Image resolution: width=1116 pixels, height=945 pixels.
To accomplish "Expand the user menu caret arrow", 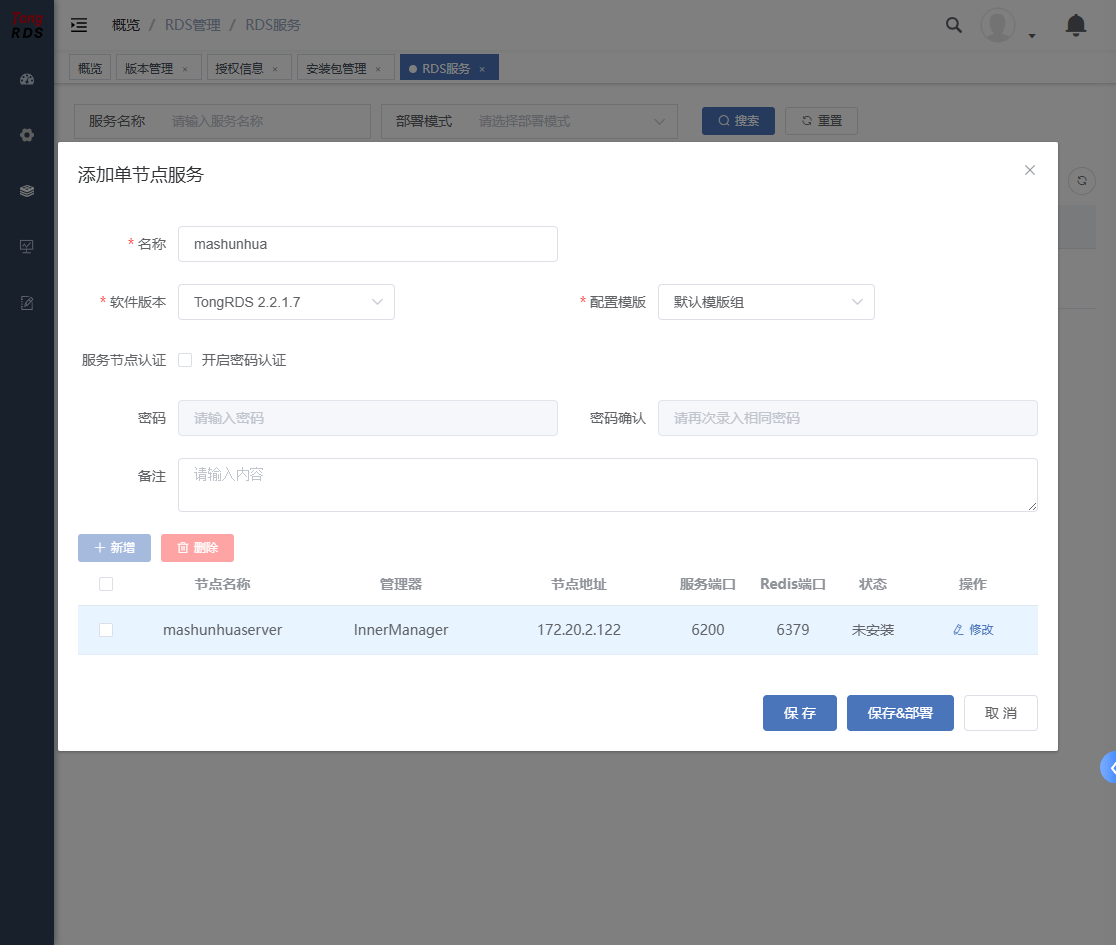I will (x=1032, y=36).
